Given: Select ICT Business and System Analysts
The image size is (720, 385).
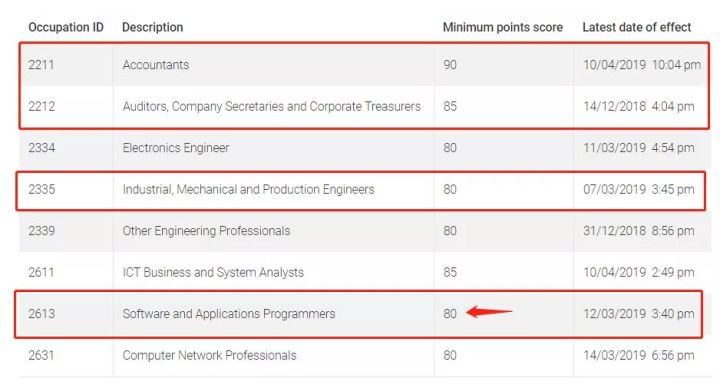Looking at the screenshot, I should (x=213, y=272).
